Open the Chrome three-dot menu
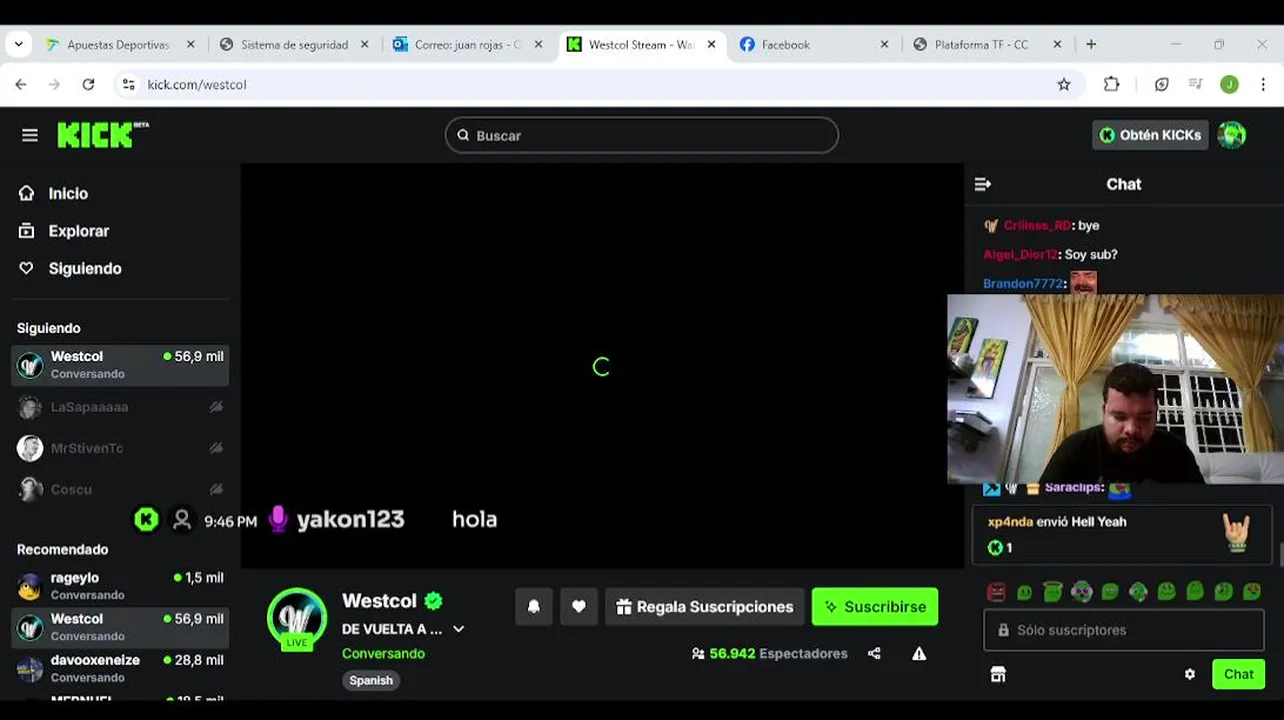The image size is (1284, 720). point(1263,85)
